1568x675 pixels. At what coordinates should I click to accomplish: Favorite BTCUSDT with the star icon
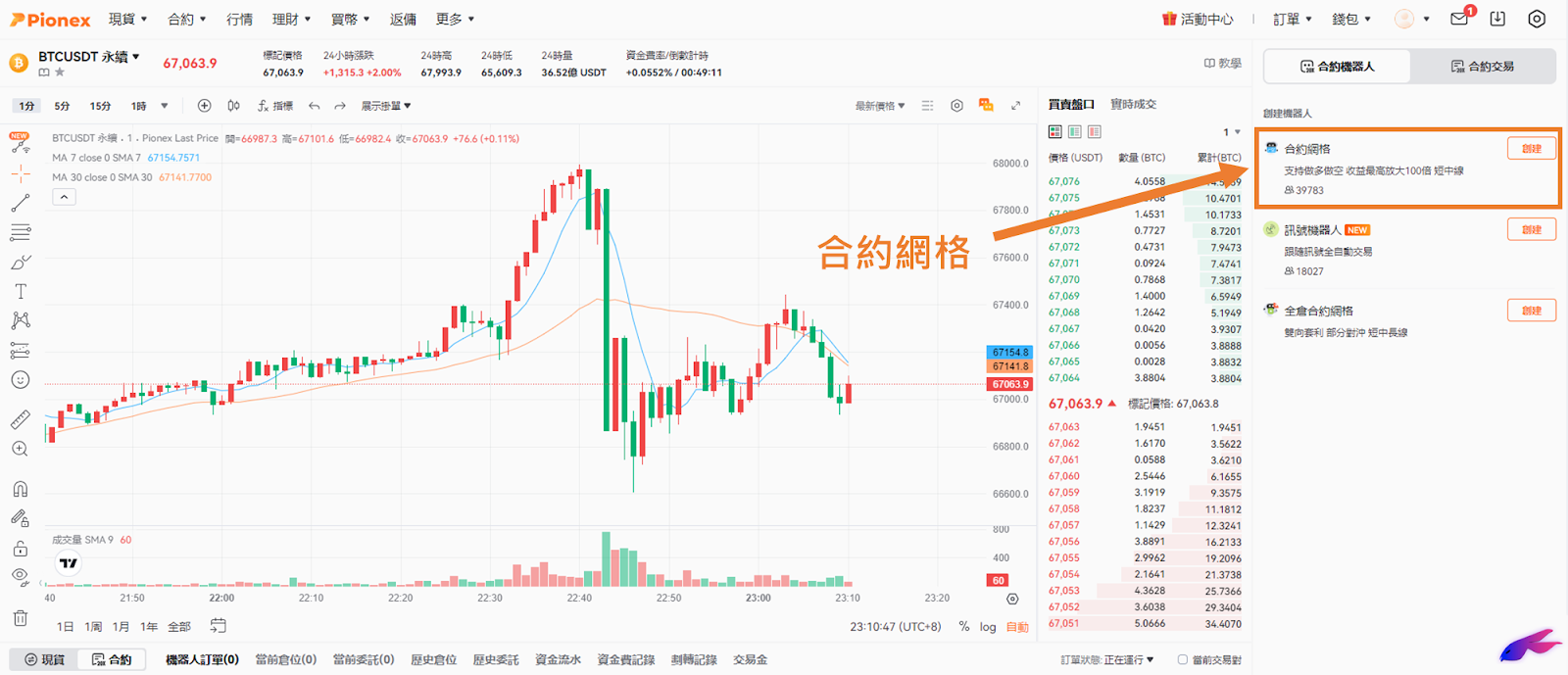point(60,72)
